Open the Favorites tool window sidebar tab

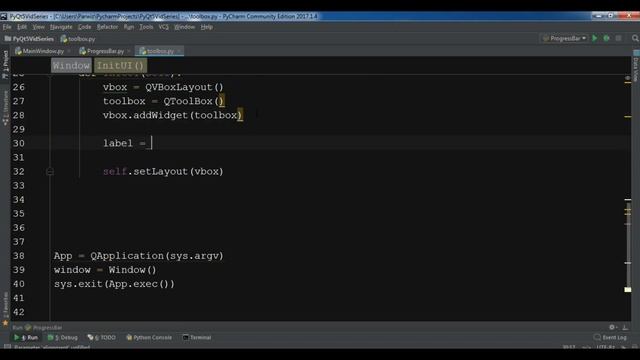click(5, 309)
